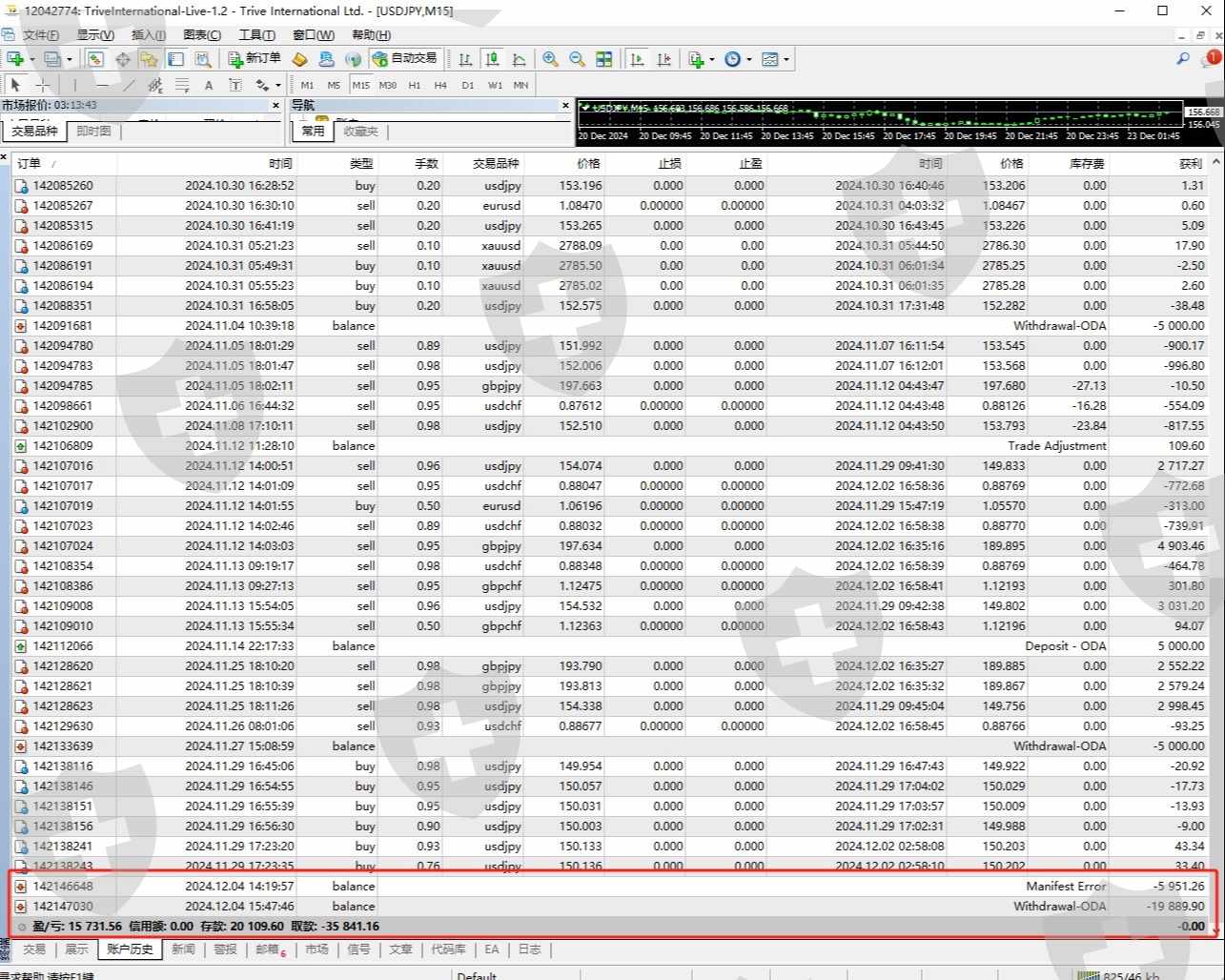This screenshot has width=1225, height=980.
Task: Switch chart to candlestick mode
Action: [x=492, y=59]
